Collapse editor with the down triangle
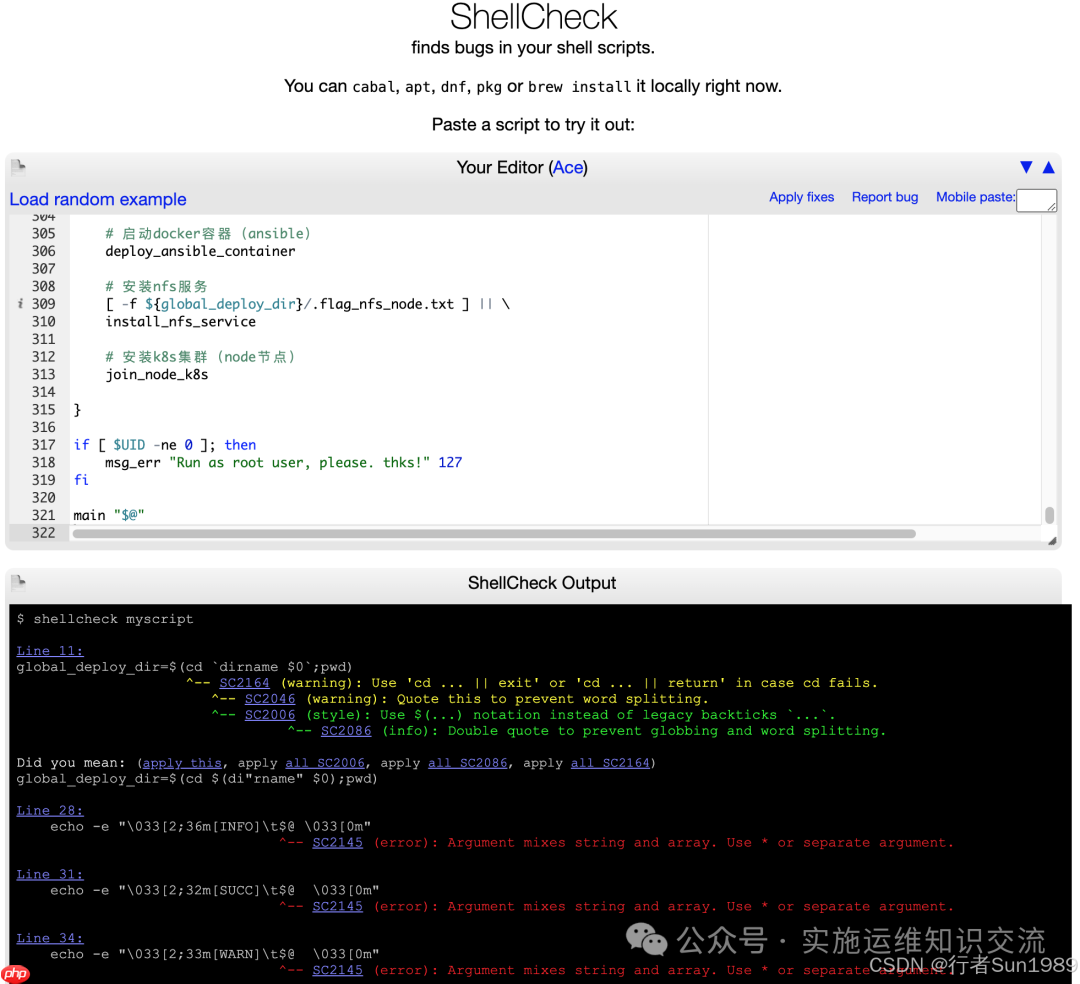The height and width of the screenshot is (984, 1080). [x=1026, y=167]
